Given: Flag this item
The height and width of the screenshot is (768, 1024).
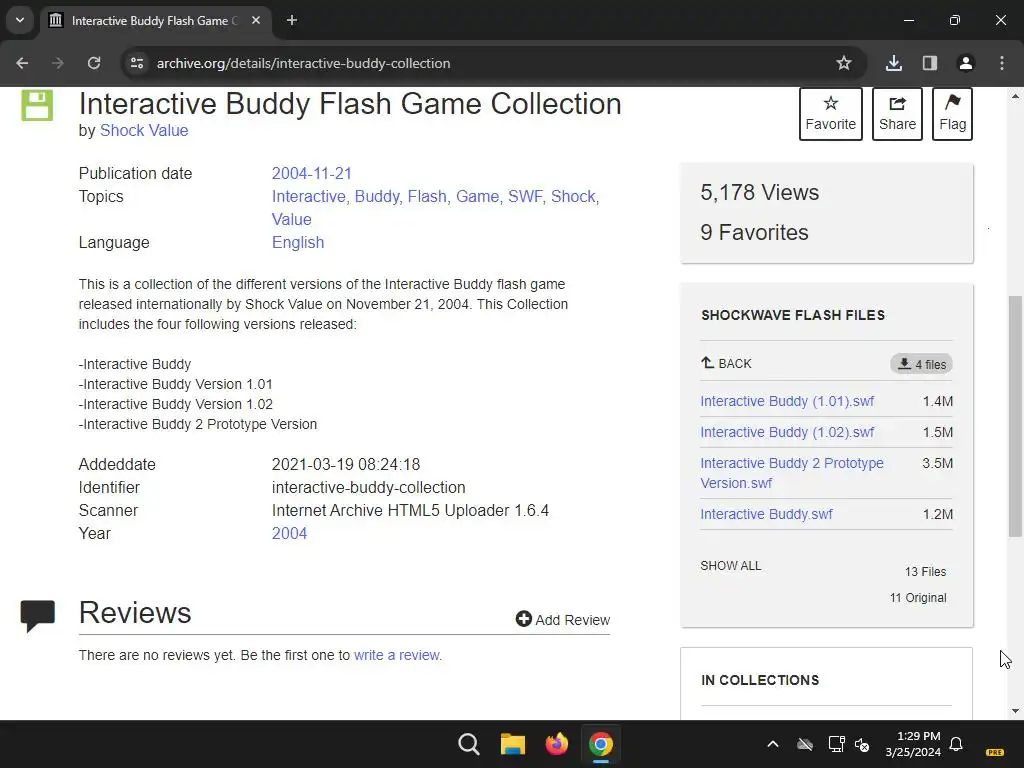Looking at the screenshot, I should (x=952, y=114).
